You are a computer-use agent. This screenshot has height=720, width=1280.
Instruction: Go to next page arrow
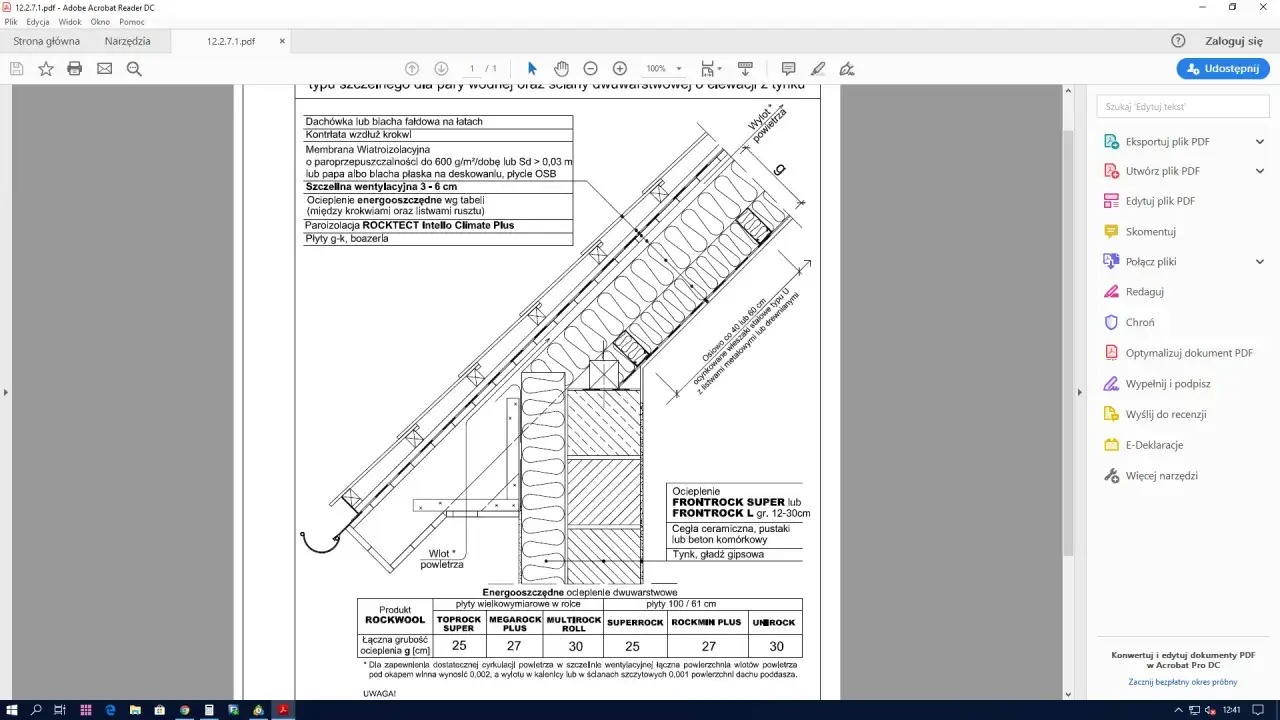click(441, 69)
